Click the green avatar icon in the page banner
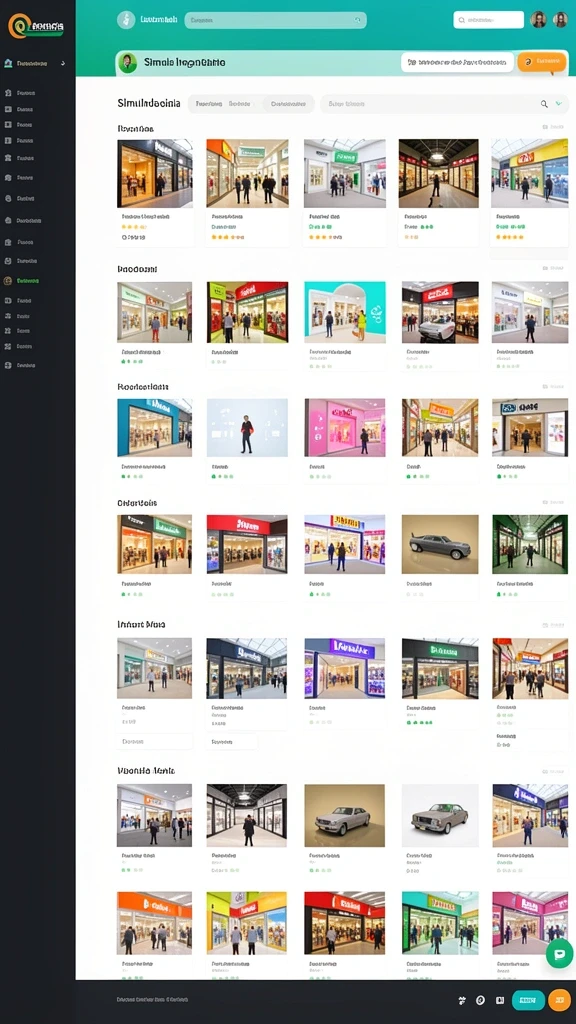This screenshot has width=576, height=1024. point(127,63)
